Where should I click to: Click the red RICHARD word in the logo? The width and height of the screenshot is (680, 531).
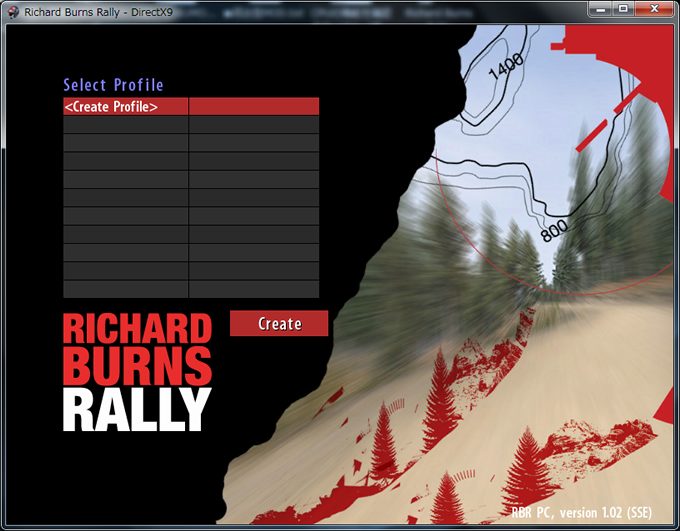[136, 329]
